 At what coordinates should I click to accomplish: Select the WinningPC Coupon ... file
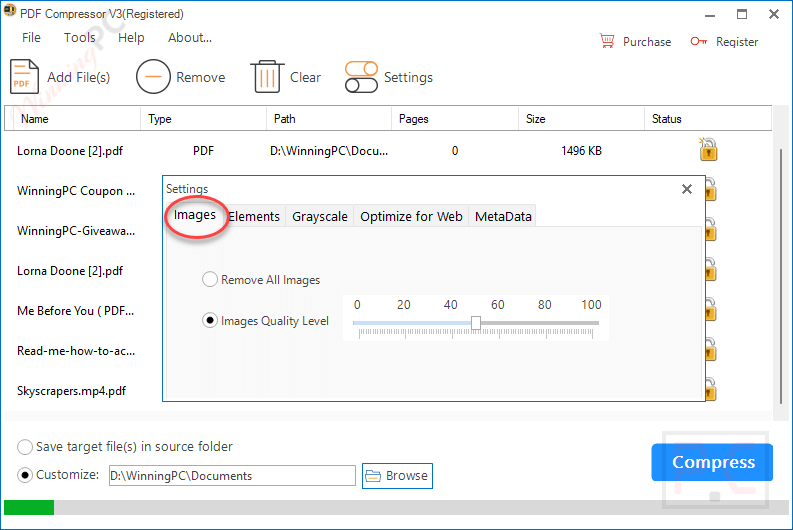click(x=76, y=191)
